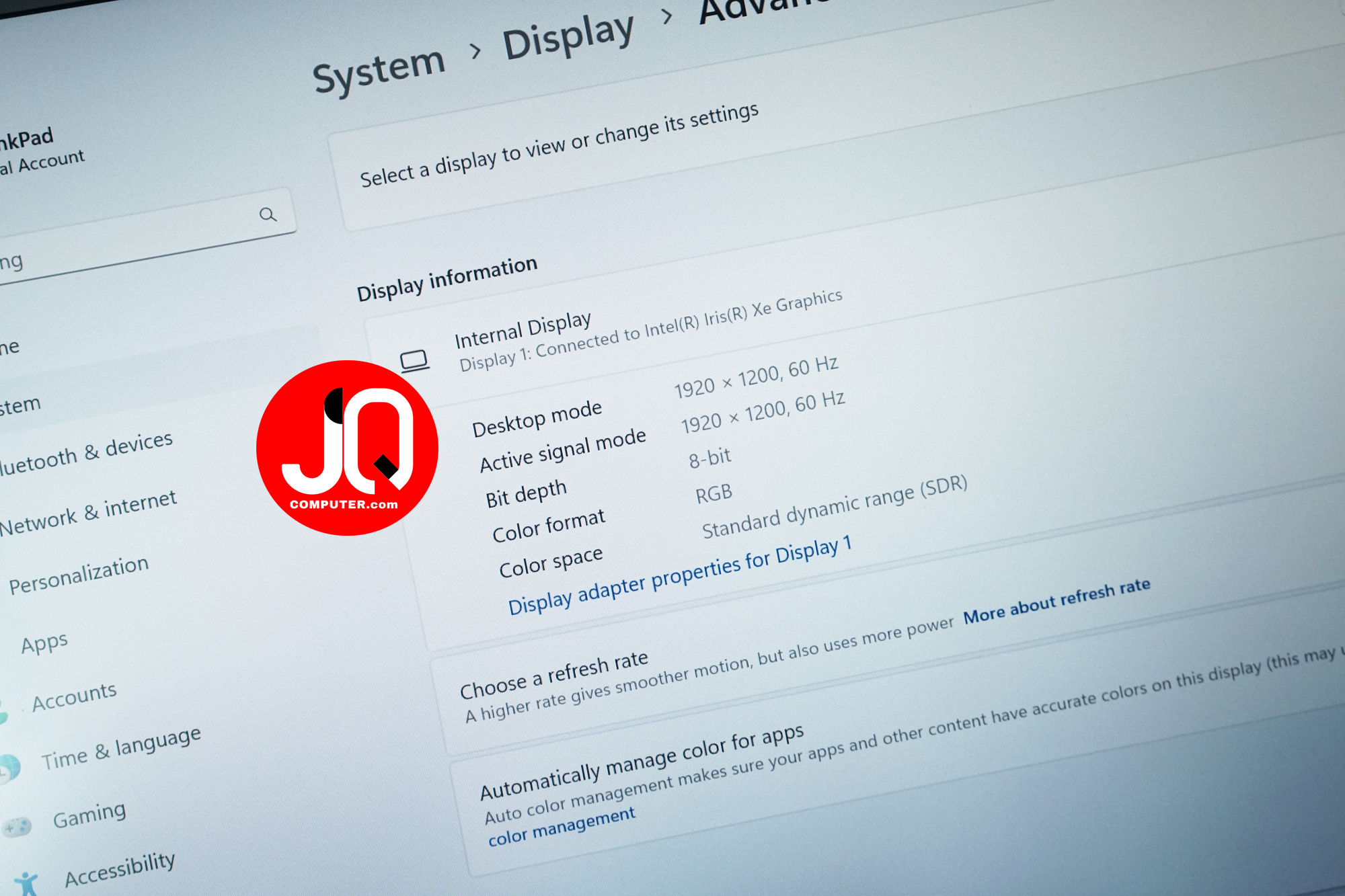
Task: Click the Gaming controller icon
Action: pos(17,827)
